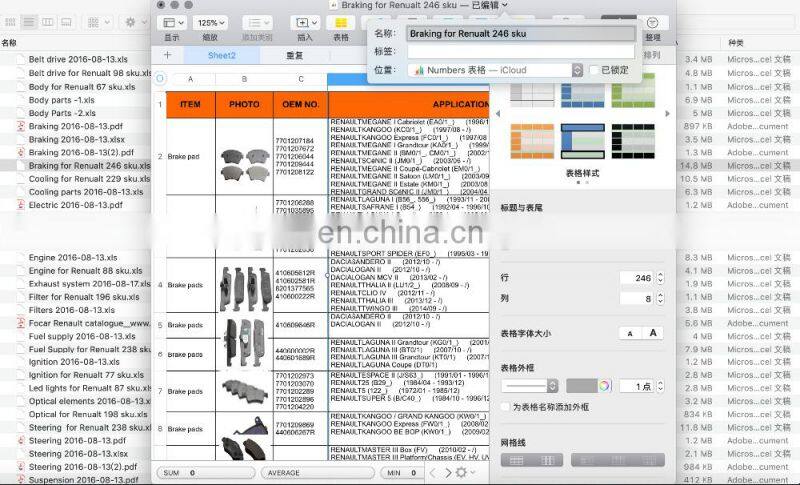This screenshot has height=485, width=800.
Task: Select the orange table style thumbnail
Action: 531,141
